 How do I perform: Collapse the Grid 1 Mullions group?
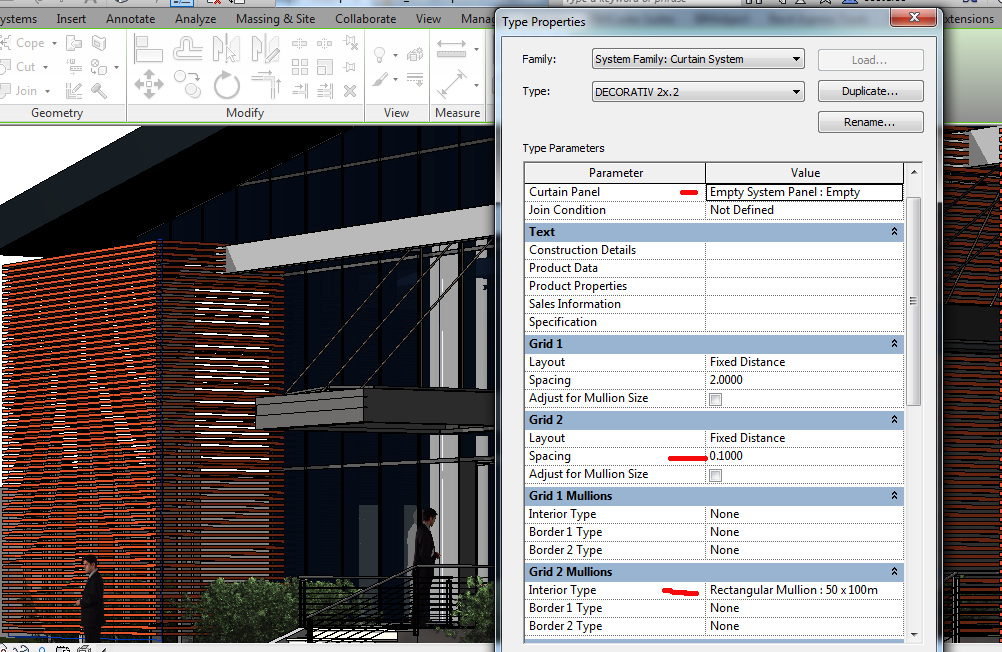(894, 496)
